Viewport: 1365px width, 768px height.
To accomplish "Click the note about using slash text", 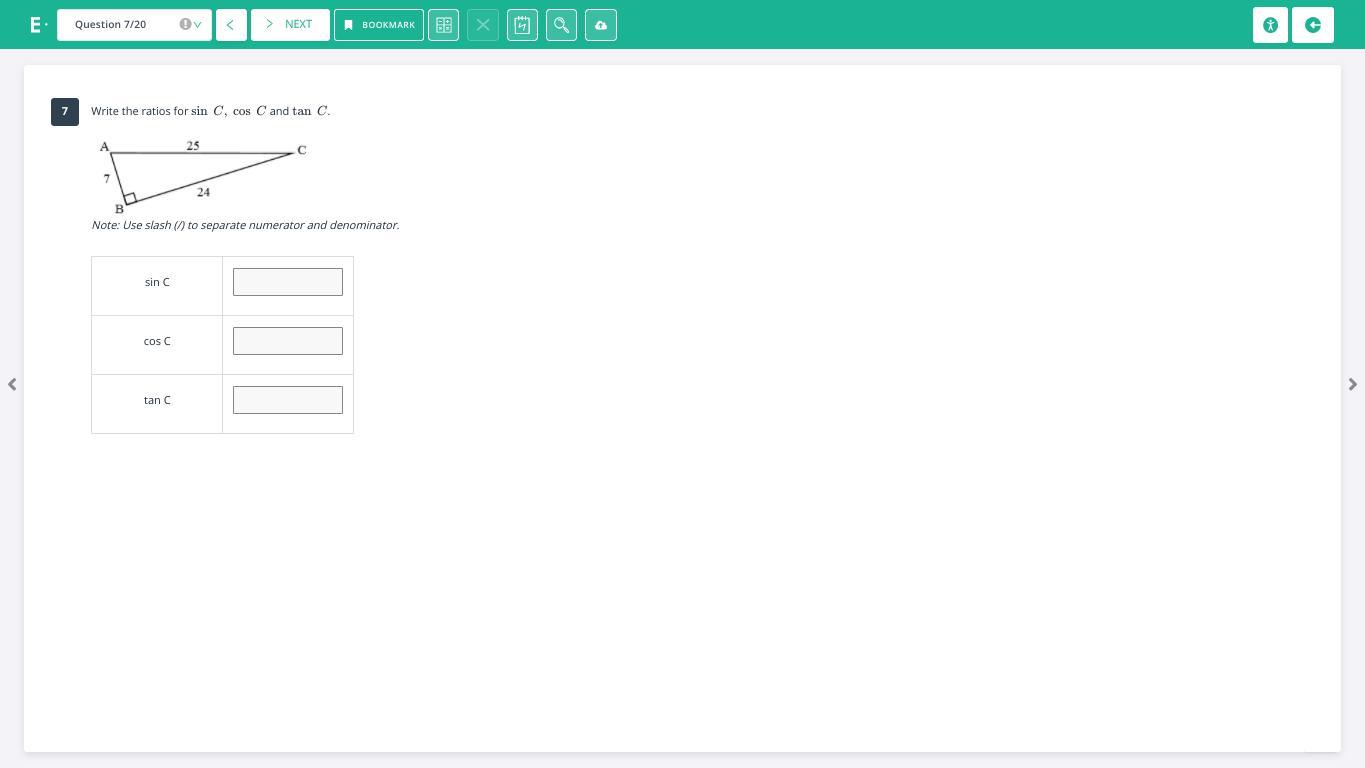I will [245, 225].
